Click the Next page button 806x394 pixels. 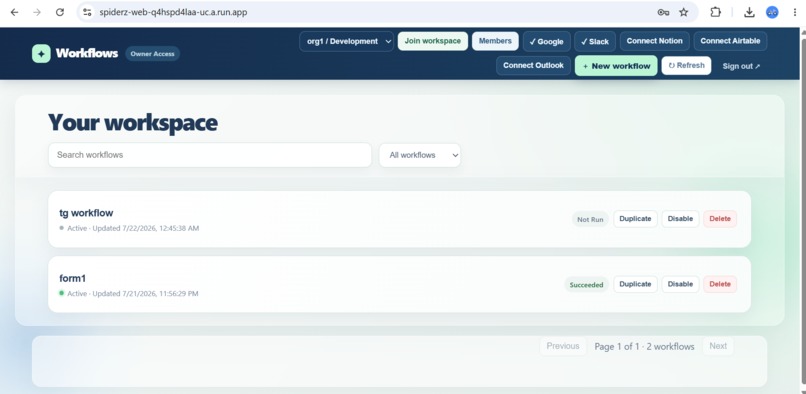point(718,346)
